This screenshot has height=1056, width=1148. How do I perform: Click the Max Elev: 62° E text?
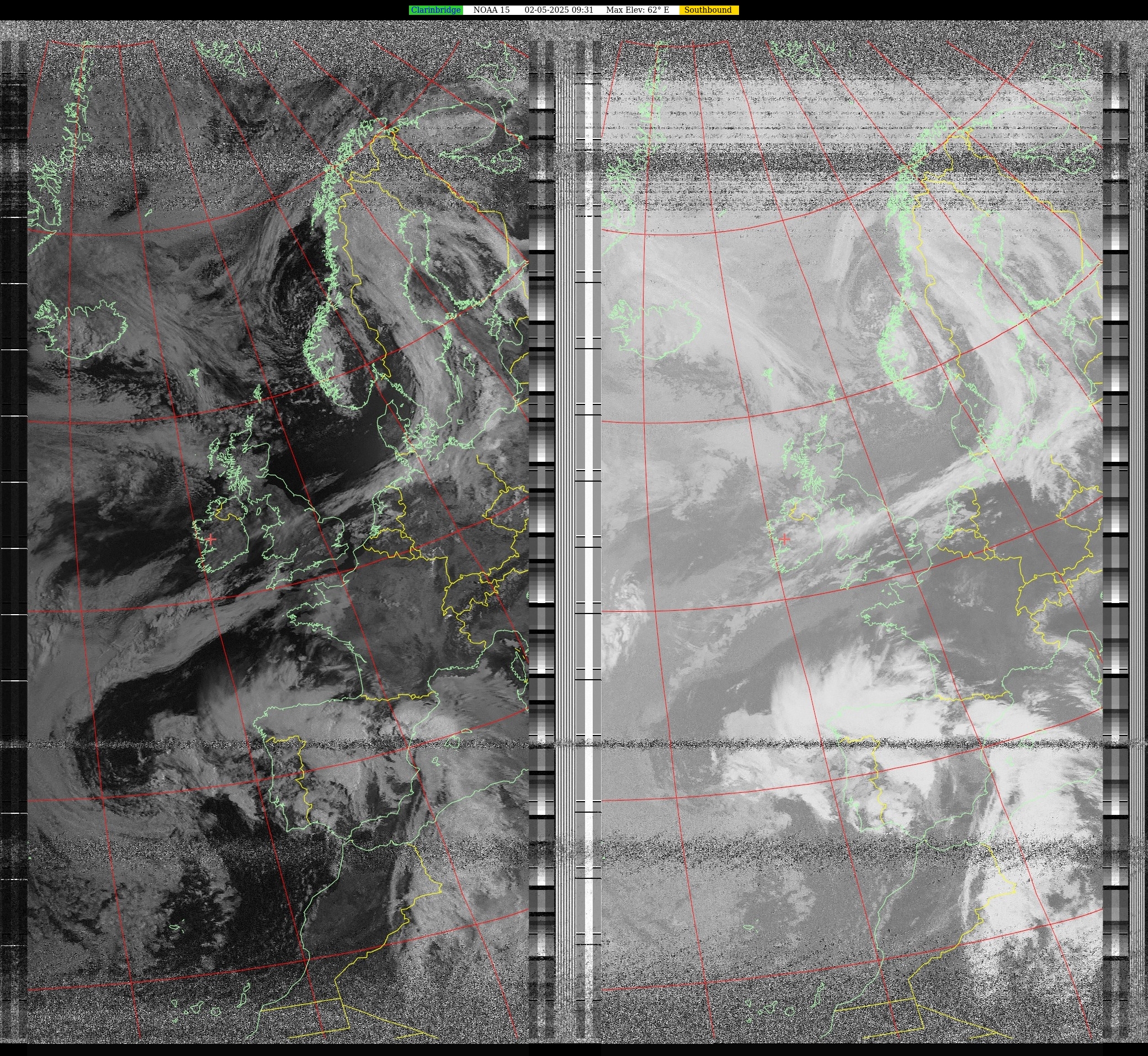click(637, 10)
